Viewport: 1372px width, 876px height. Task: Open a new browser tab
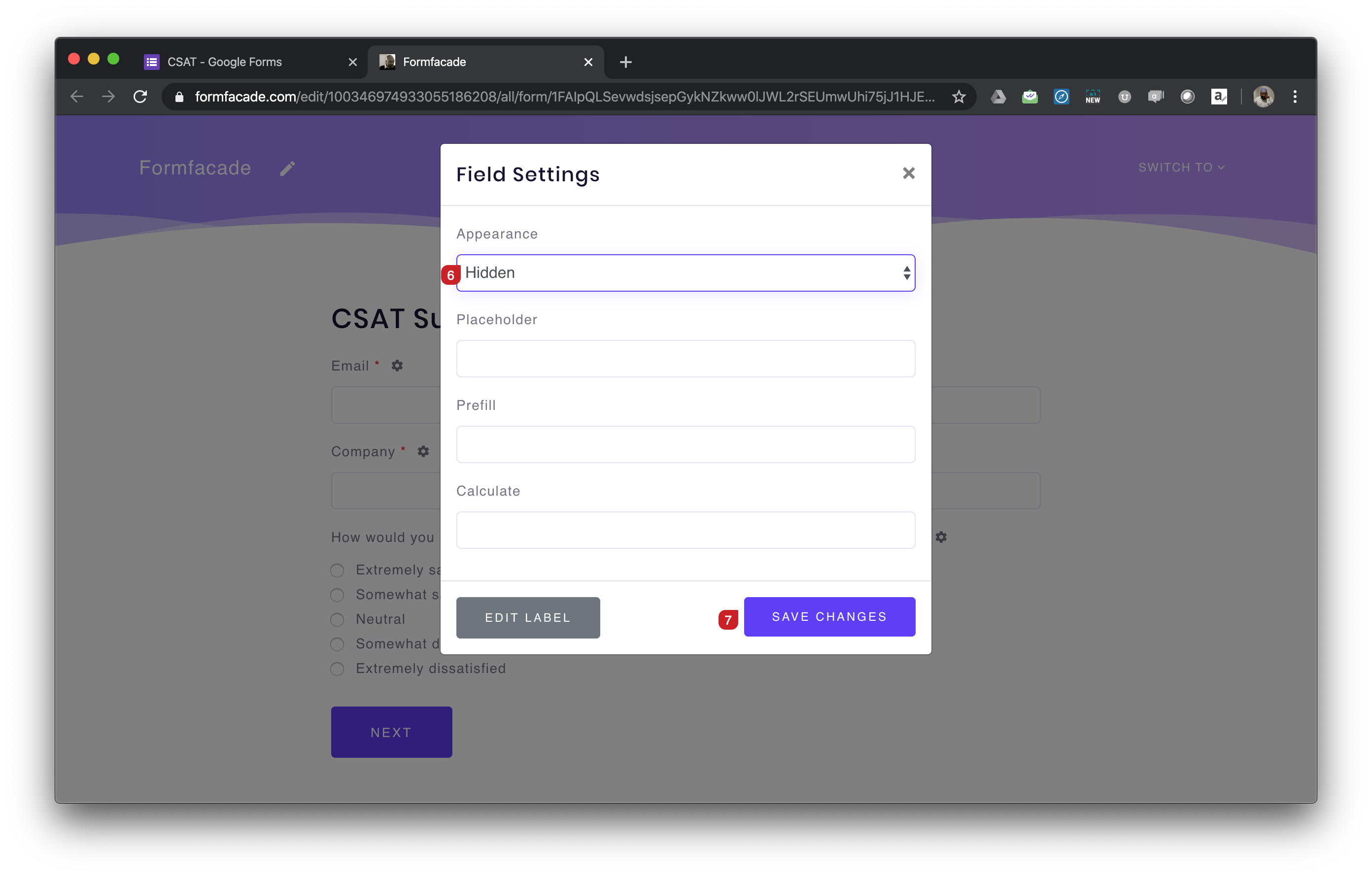(x=625, y=62)
